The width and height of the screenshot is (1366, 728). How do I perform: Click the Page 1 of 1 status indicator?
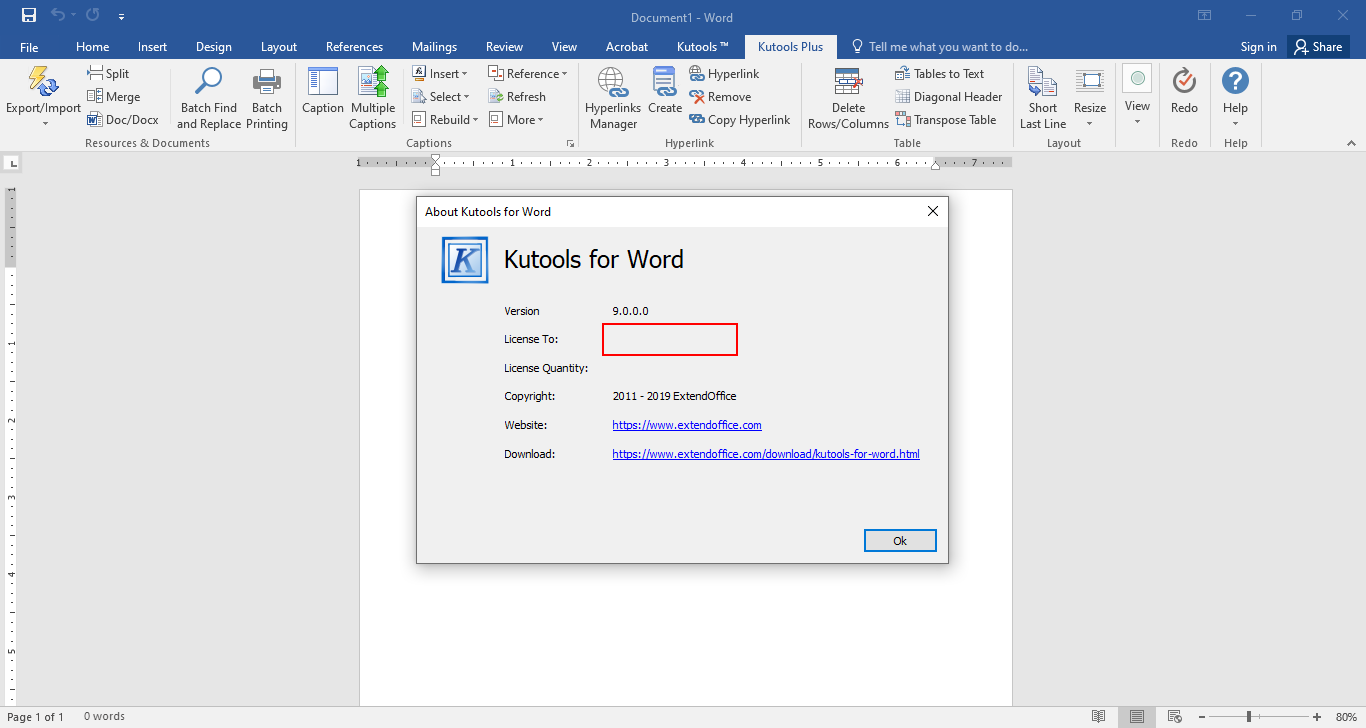pyautogui.click(x=35, y=717)
